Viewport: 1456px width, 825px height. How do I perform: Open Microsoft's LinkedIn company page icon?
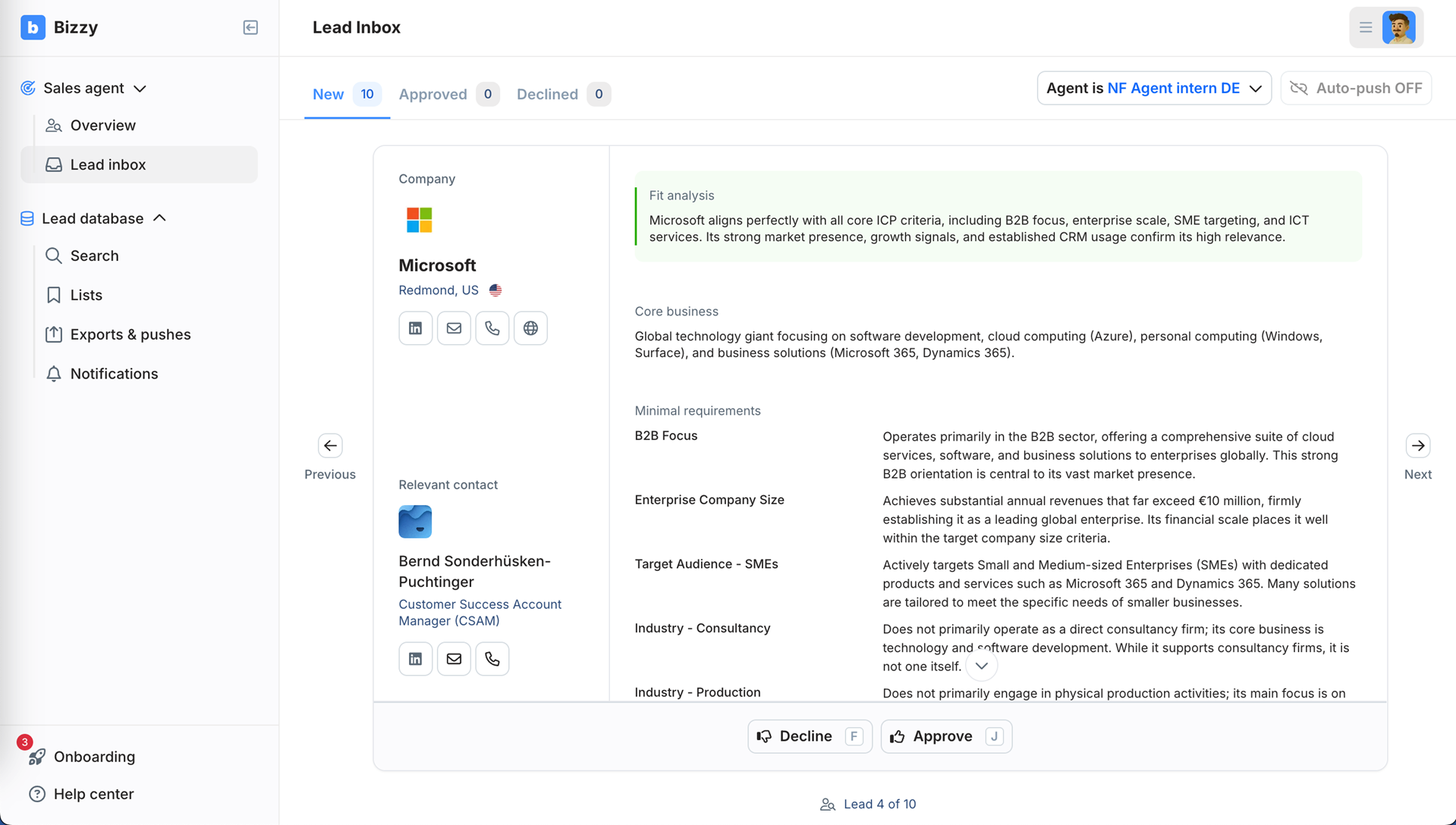click(x=415, y=328)
